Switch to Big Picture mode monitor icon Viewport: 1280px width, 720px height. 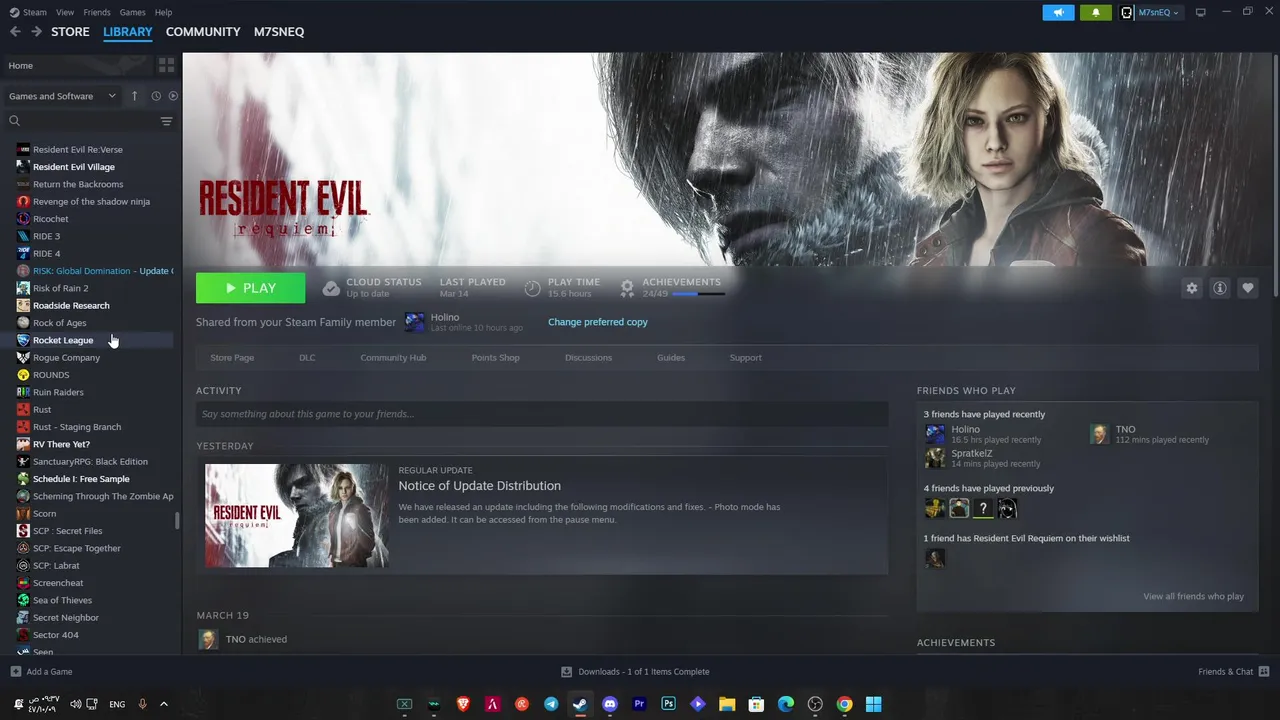(x=1201, y=12)
